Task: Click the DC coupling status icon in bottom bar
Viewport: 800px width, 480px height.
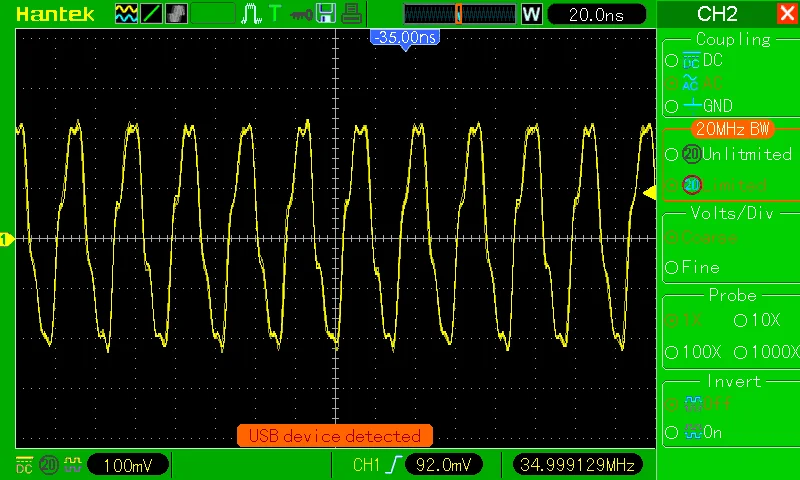Action: (24, 465)
